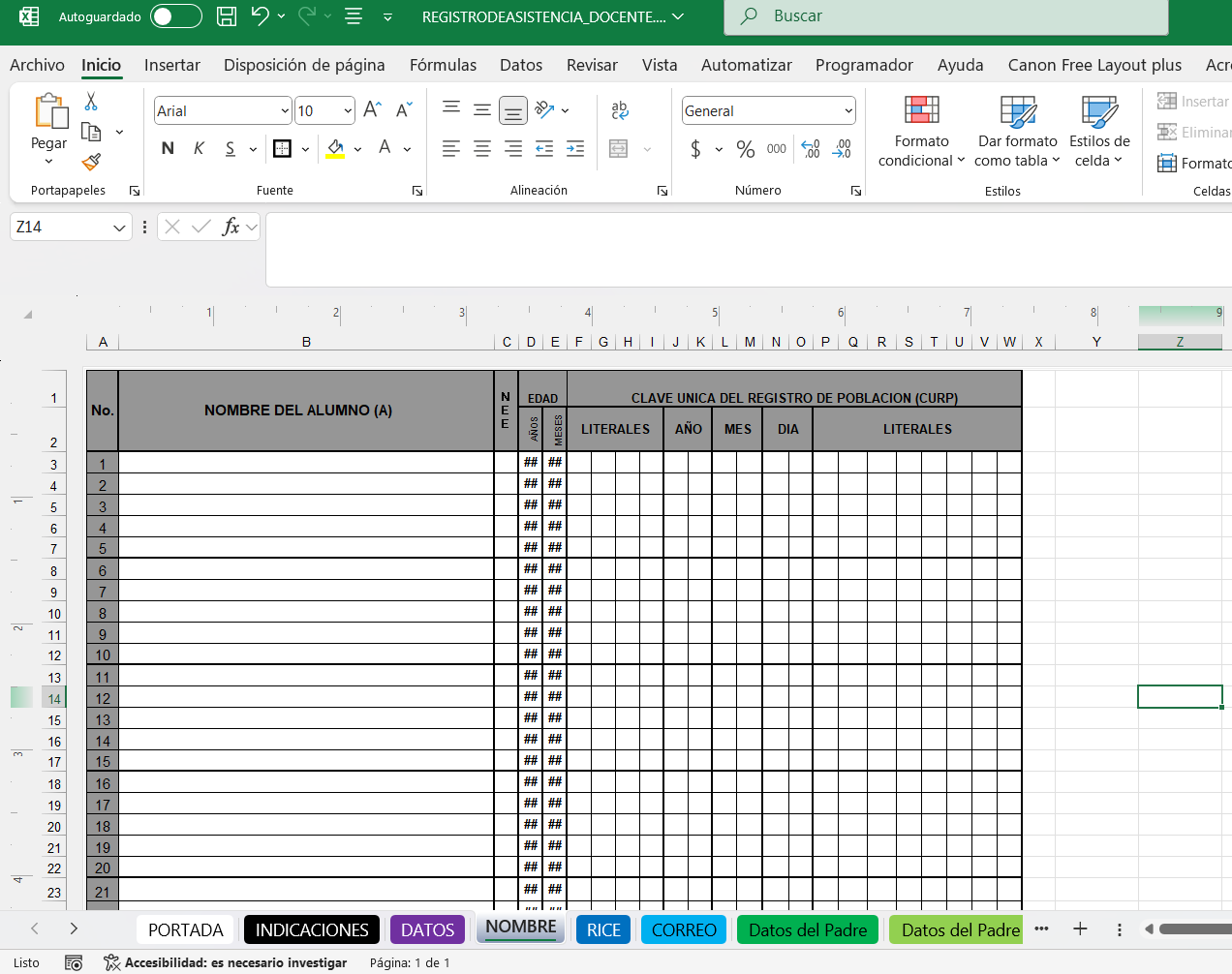1232x974 pixels.
Task: Click the Format Painter brush icon
Action: (x=91, y=162)
